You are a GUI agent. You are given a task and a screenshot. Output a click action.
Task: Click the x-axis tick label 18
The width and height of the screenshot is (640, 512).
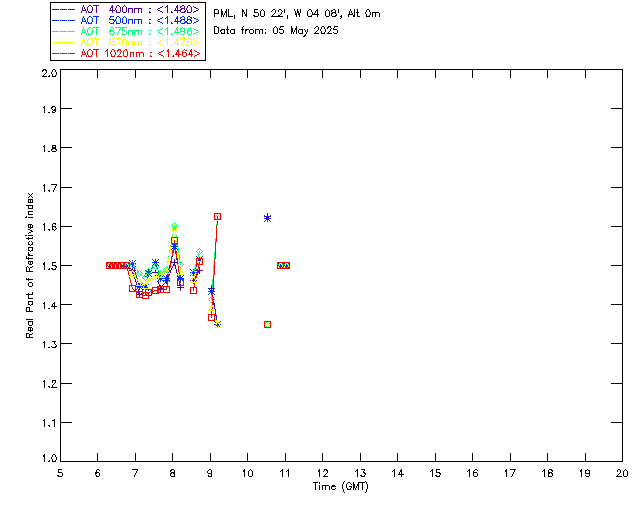[547, 473]
